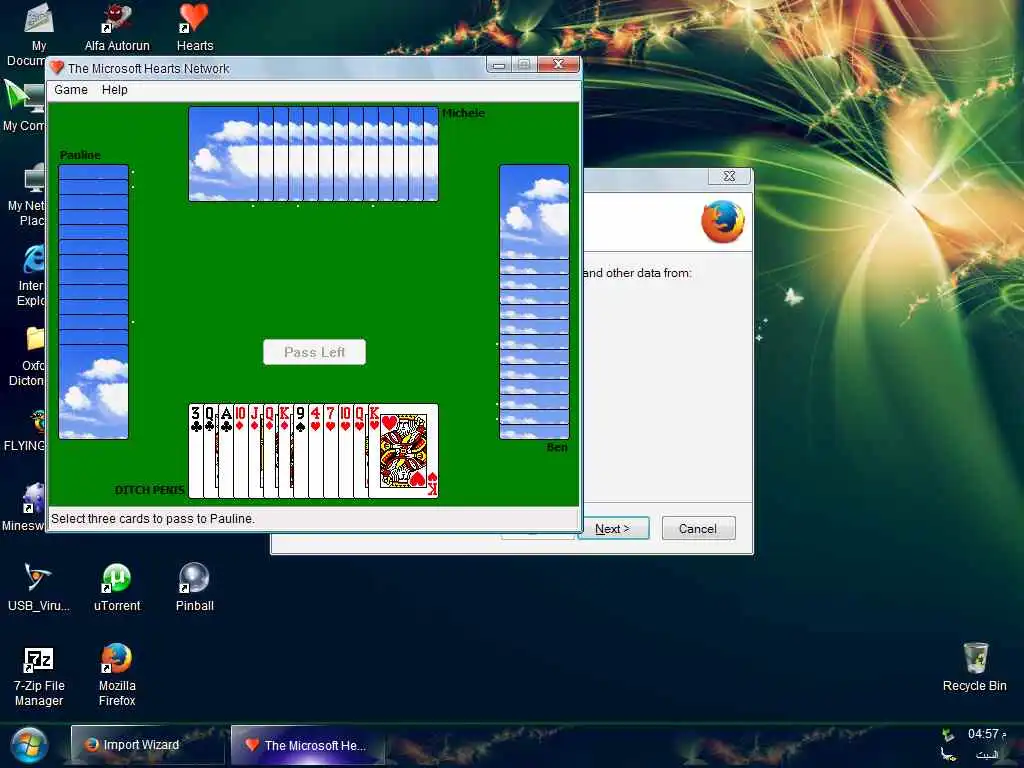Open the 7-Zip File Manager icon
Viewport: 1024px width, 768px height.
(x=39, y=676)
